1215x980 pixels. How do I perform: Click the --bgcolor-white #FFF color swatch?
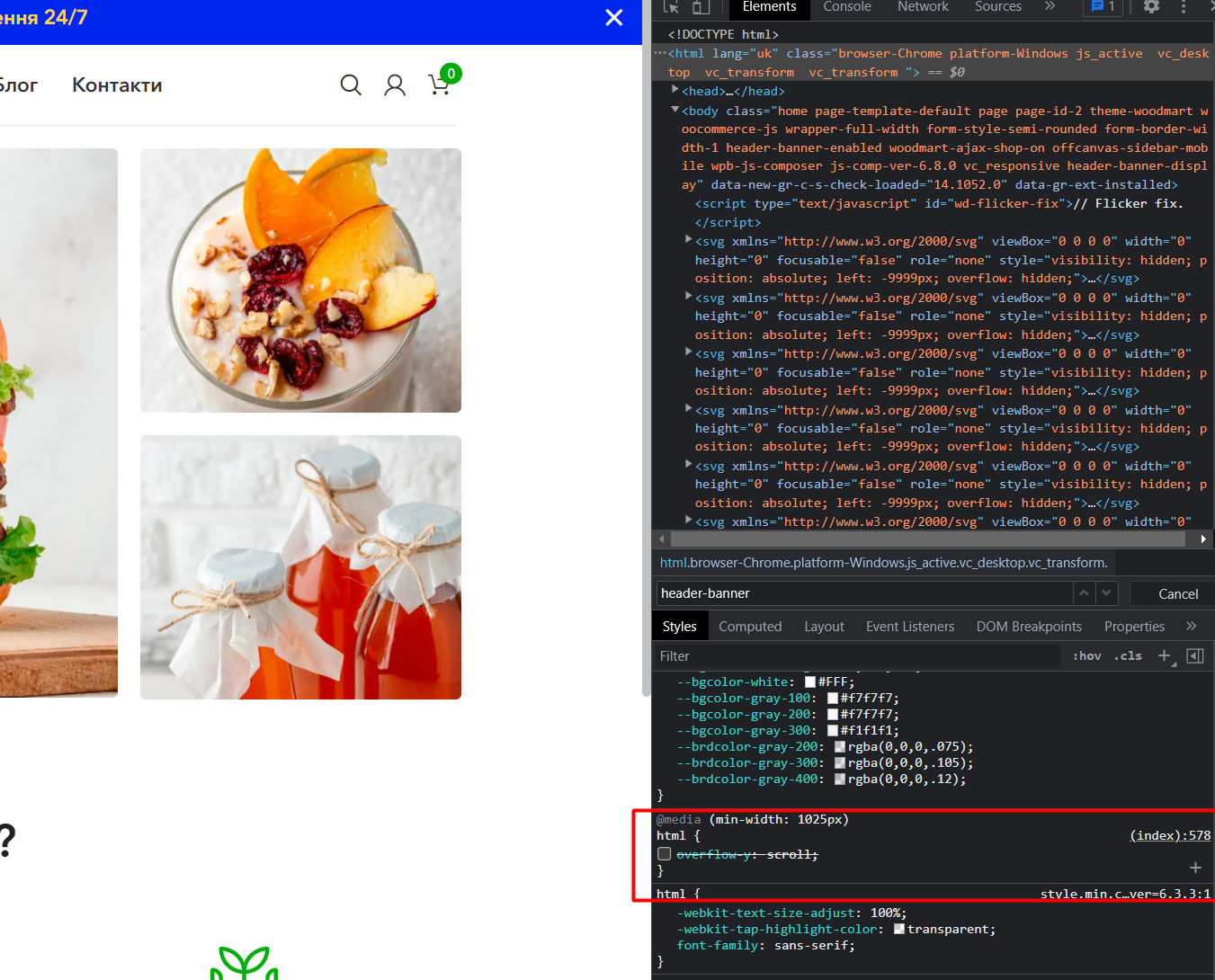(x=810, y=682)
